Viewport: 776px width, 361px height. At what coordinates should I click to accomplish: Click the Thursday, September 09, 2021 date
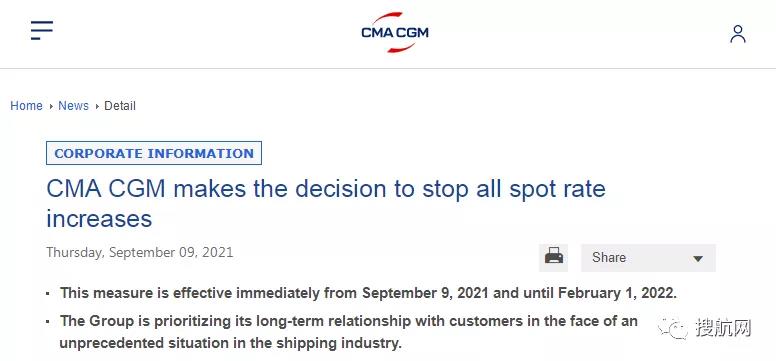click(140, 252)
